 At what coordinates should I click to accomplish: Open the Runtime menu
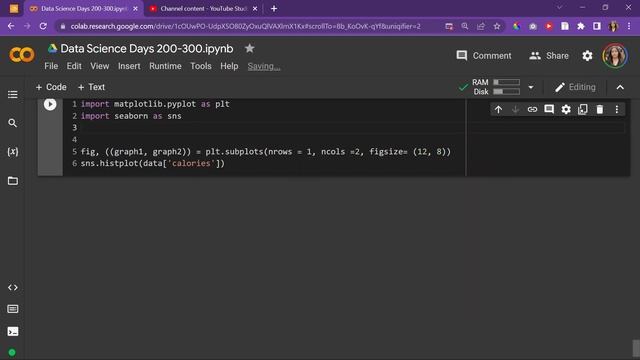tap(165, 66)
